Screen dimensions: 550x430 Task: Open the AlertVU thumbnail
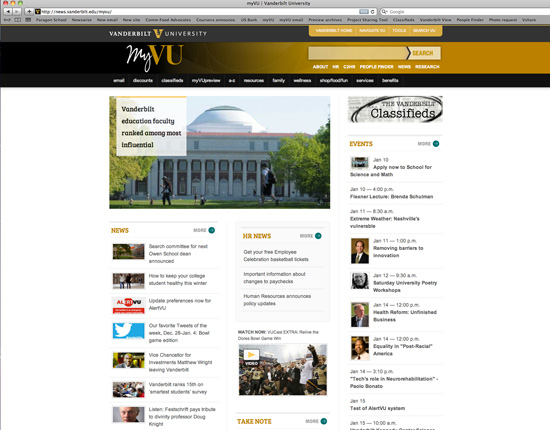point(128,305)
